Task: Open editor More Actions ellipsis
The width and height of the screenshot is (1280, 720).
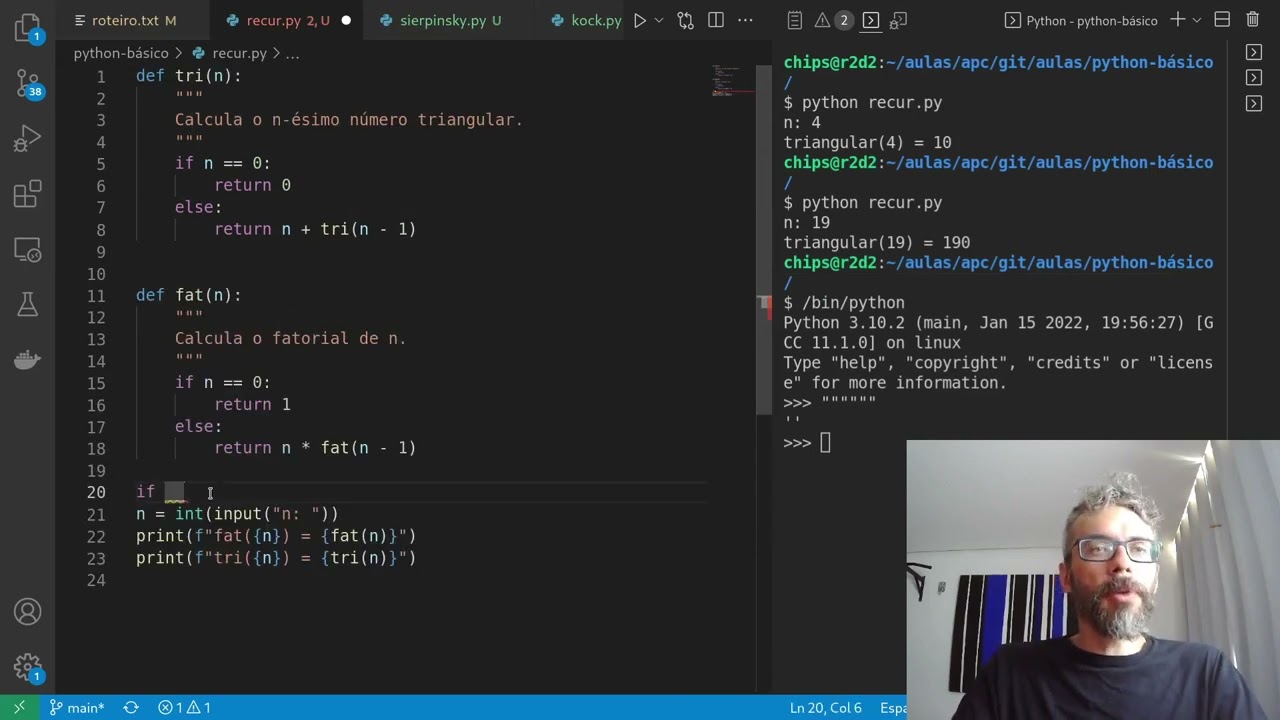Action: click(746, 20)
